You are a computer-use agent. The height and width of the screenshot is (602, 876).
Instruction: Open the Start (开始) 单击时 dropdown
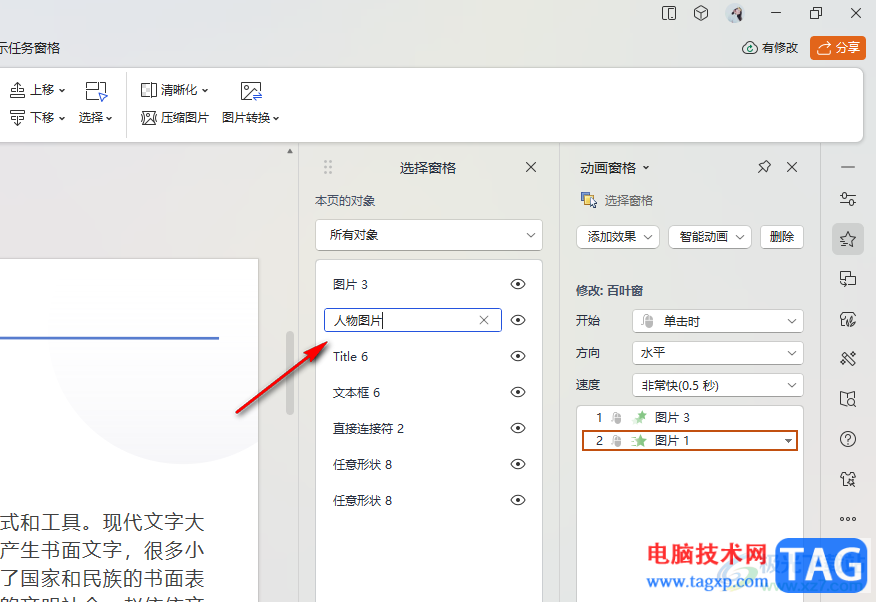pos(717,321)
